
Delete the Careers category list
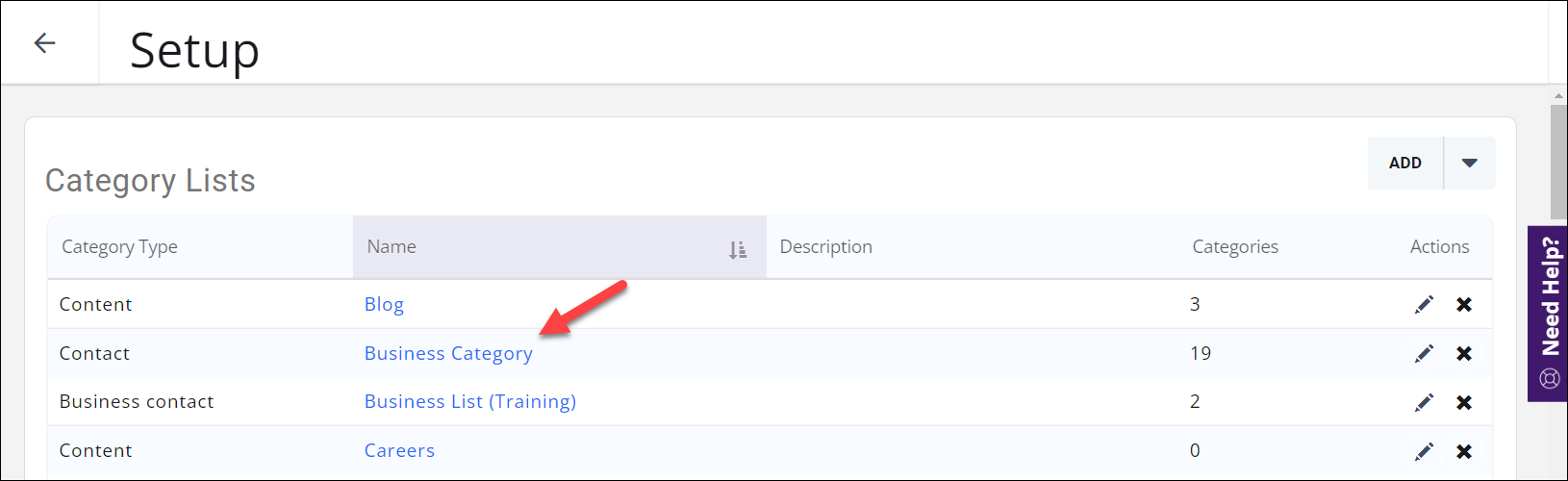point(1464,451)
